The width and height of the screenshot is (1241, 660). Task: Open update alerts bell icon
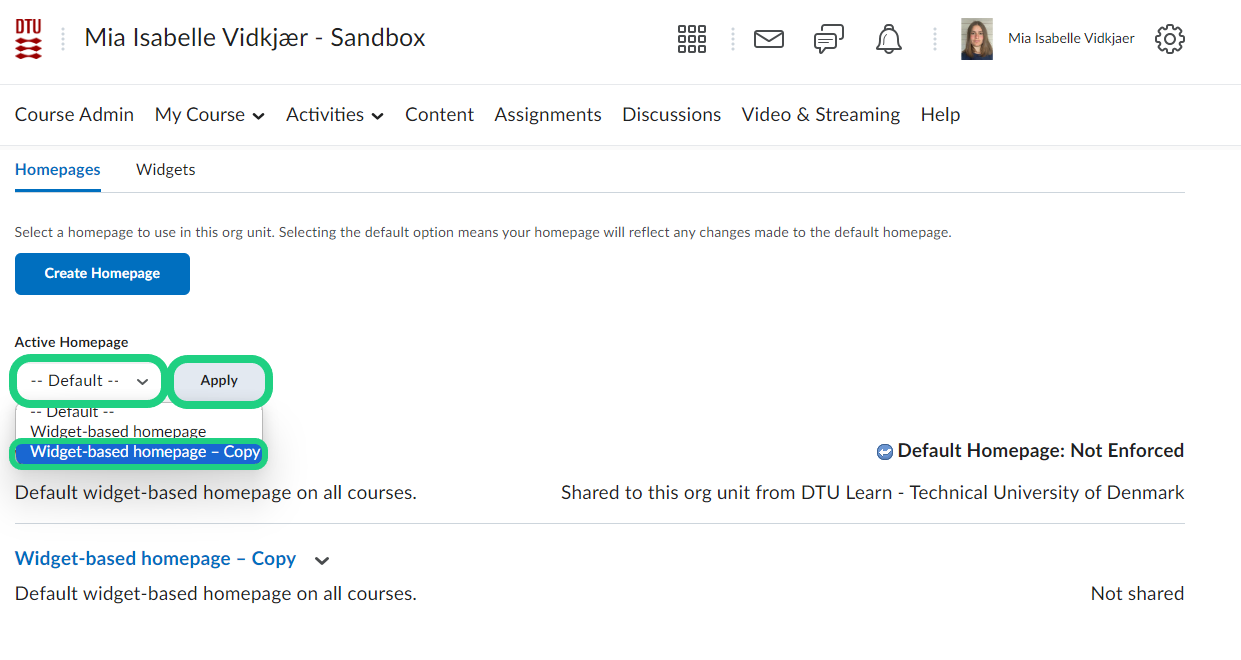888,39
